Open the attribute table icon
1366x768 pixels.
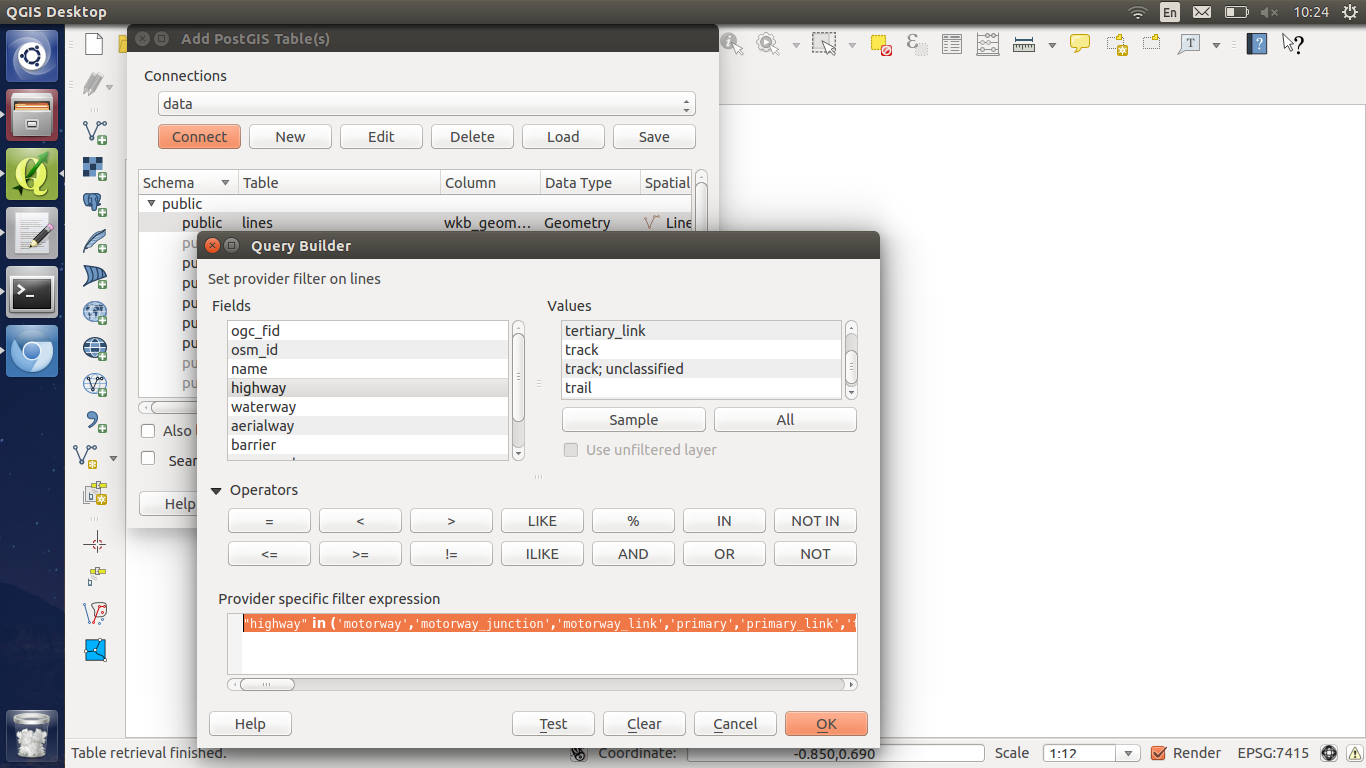coord(951,44)
